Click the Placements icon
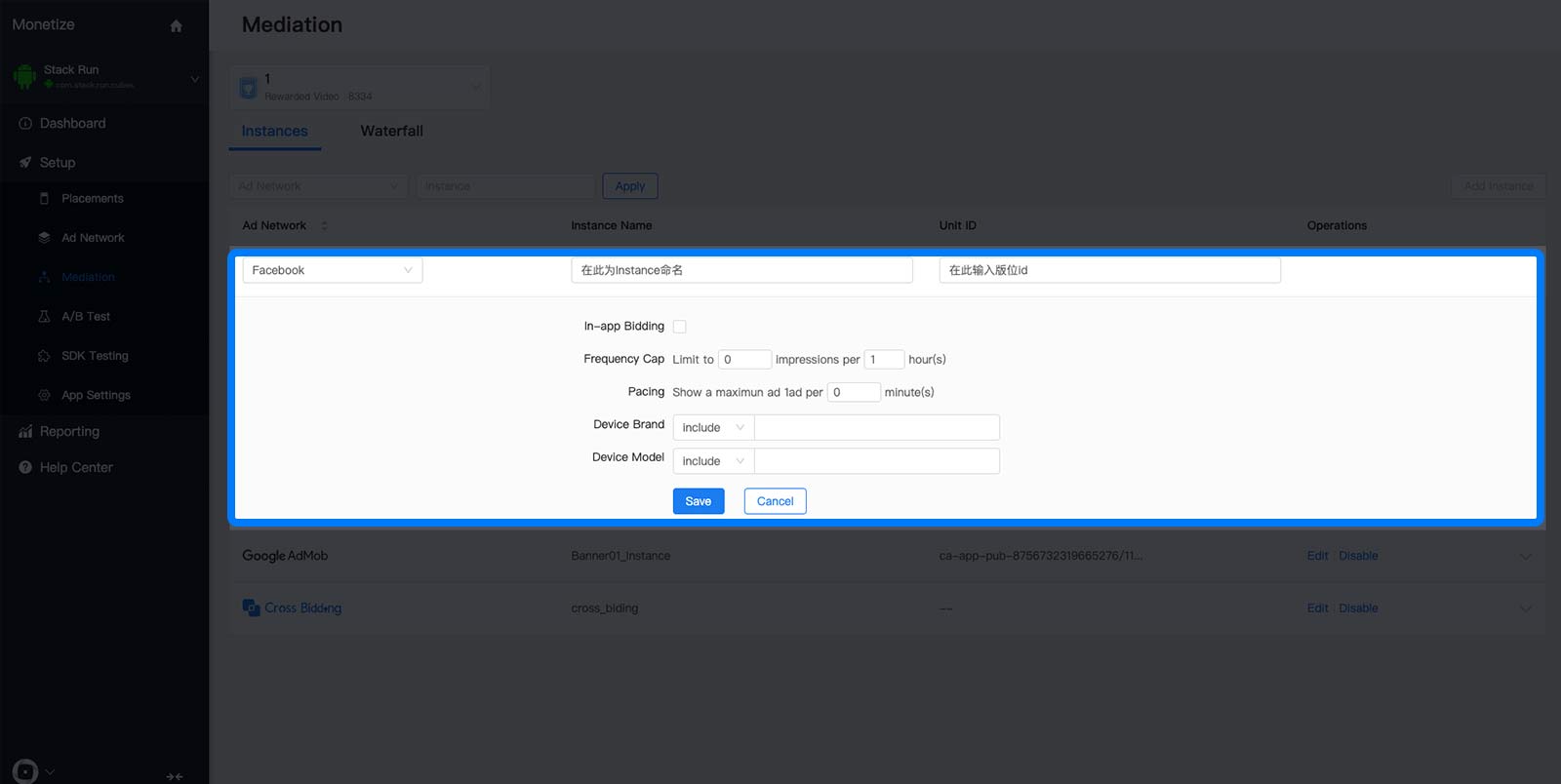This screenshot has width=1561, height=784. pos(44,198)
